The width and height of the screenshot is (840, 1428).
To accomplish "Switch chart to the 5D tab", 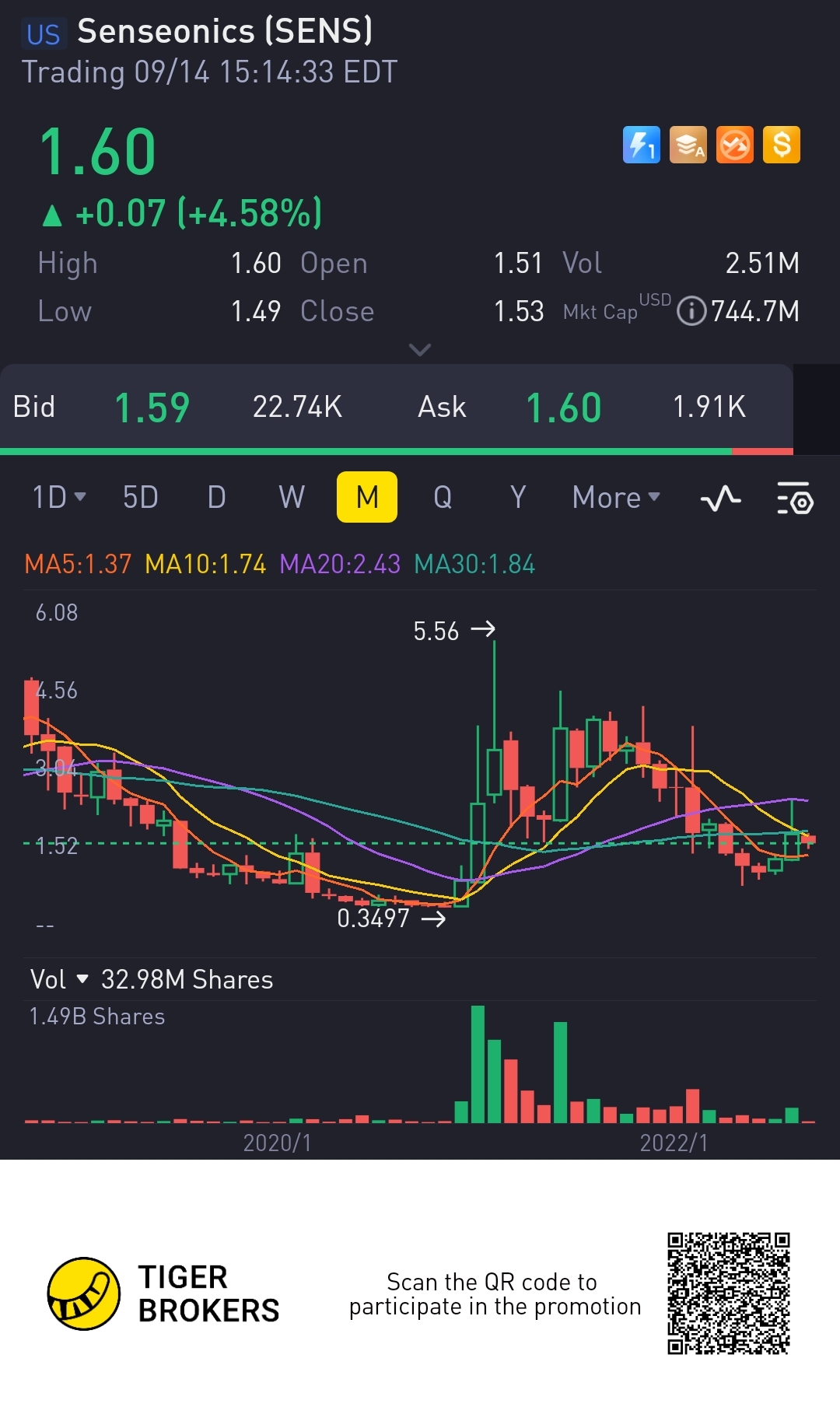I will coord(141,497).
